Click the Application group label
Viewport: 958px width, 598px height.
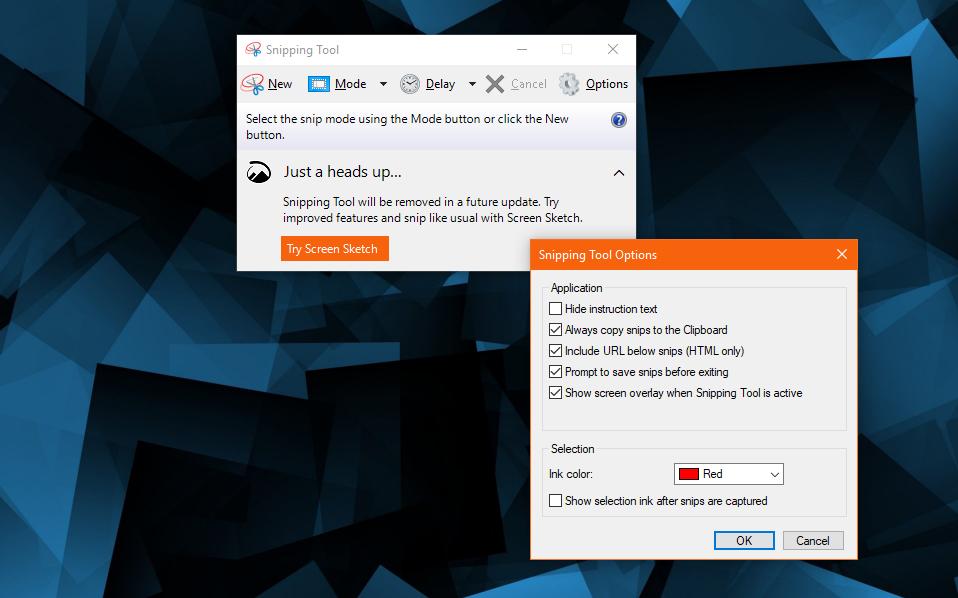tap(577, 288)
